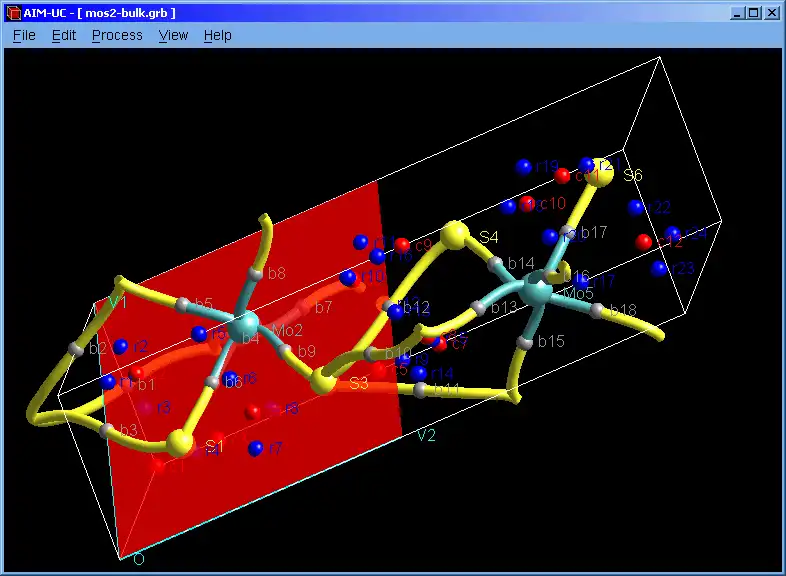Click the V2 lattice vector label
Viewport: 786px width, 576px height.
click(x=426, y=435)
